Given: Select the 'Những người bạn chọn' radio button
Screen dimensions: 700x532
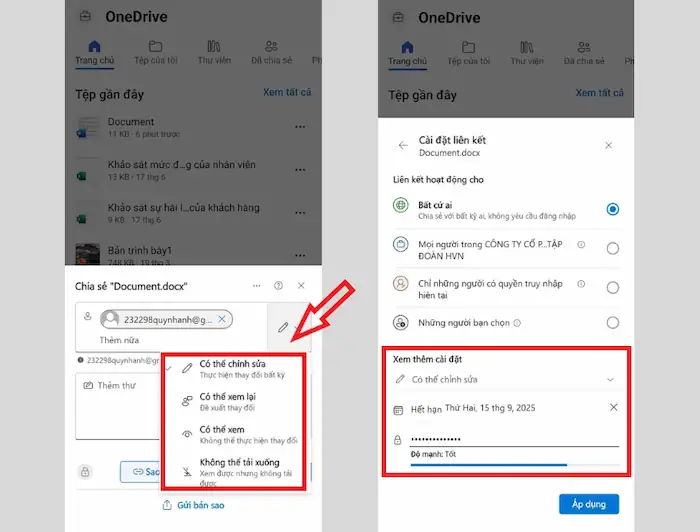Looking at the screenshot, I should (613, 322).
